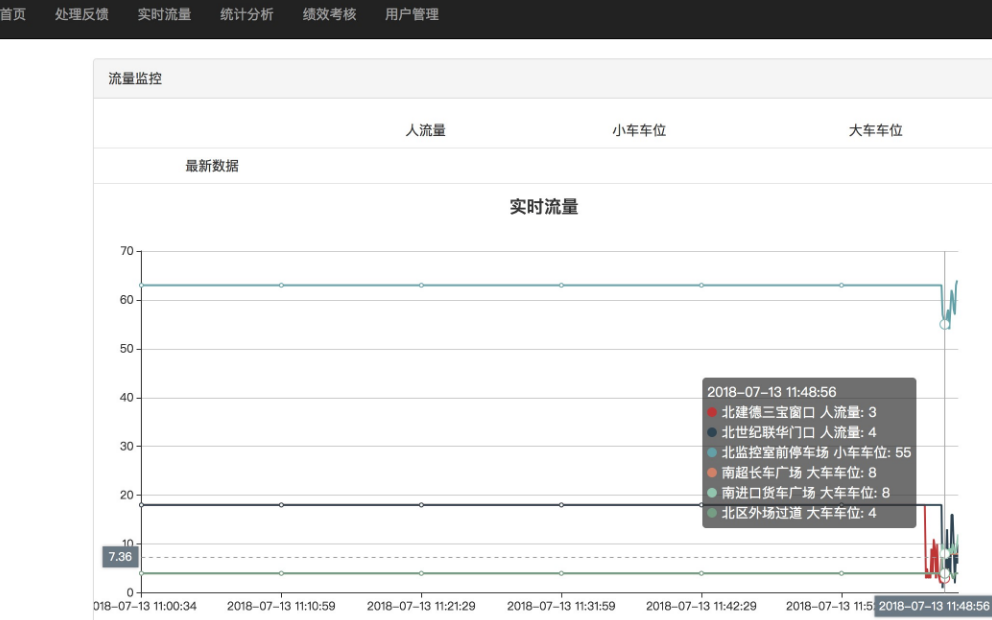Viewport: 992px width, 620px height.
Task: Select highlighted teal point at value 55
Action: click(945, 325)
